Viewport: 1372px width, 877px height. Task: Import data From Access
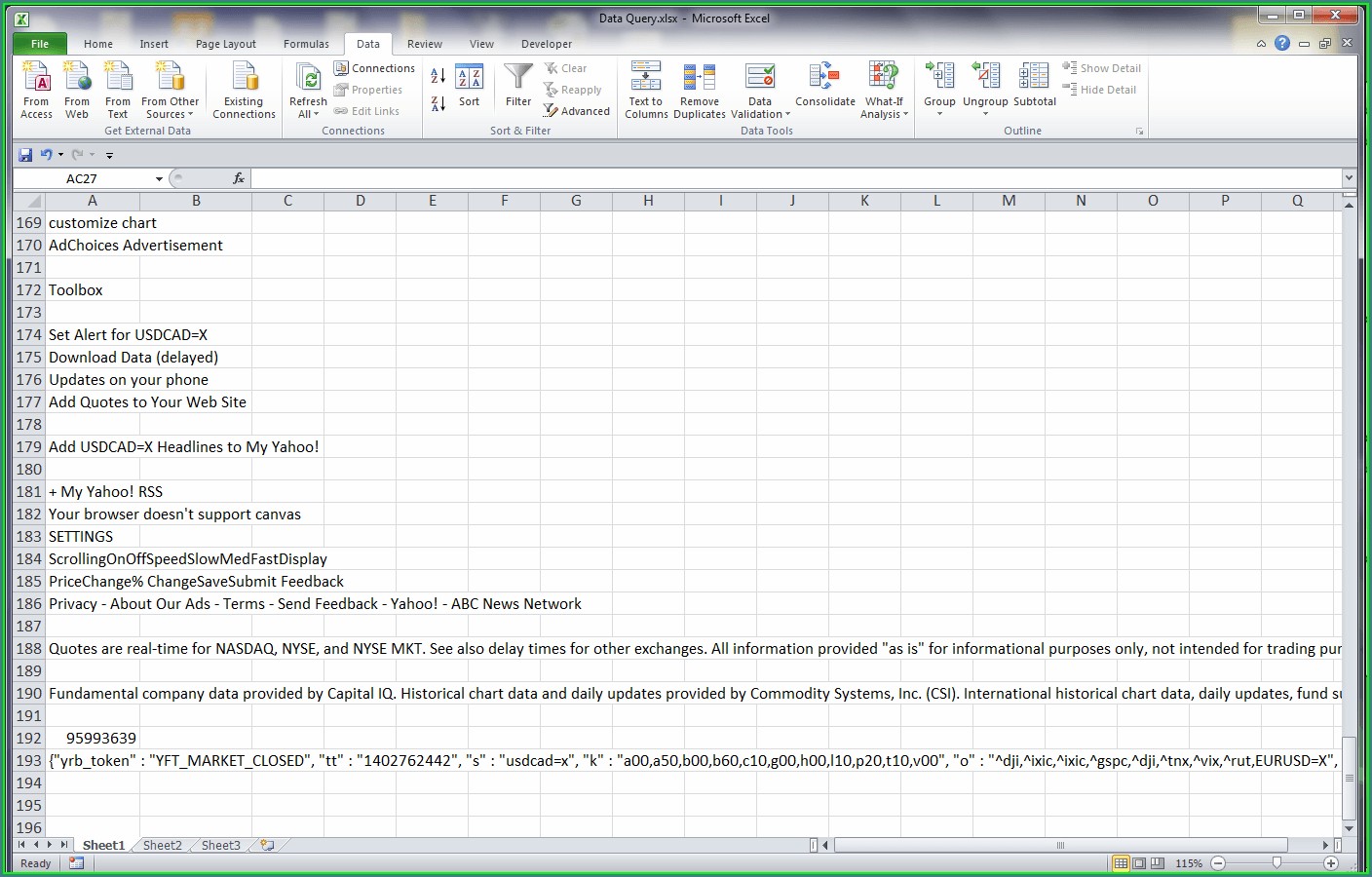pos(36,90)
